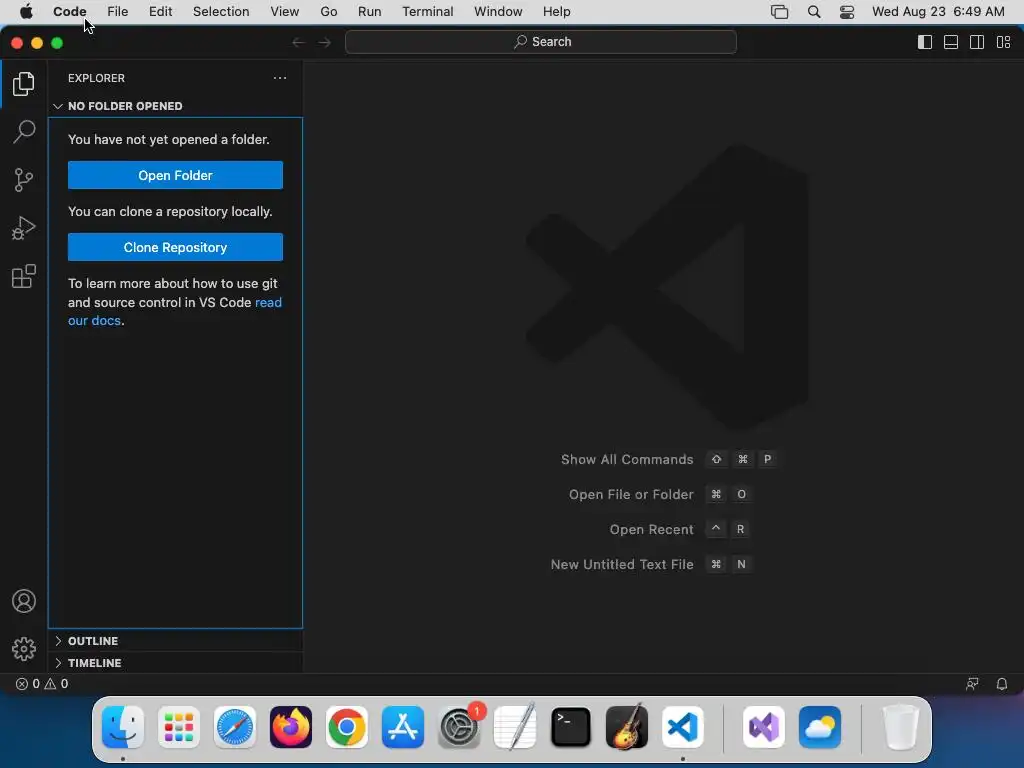Launch Terminal from the Dock
Viewport: 1024px width, 768px height.
tap(571, 727)
